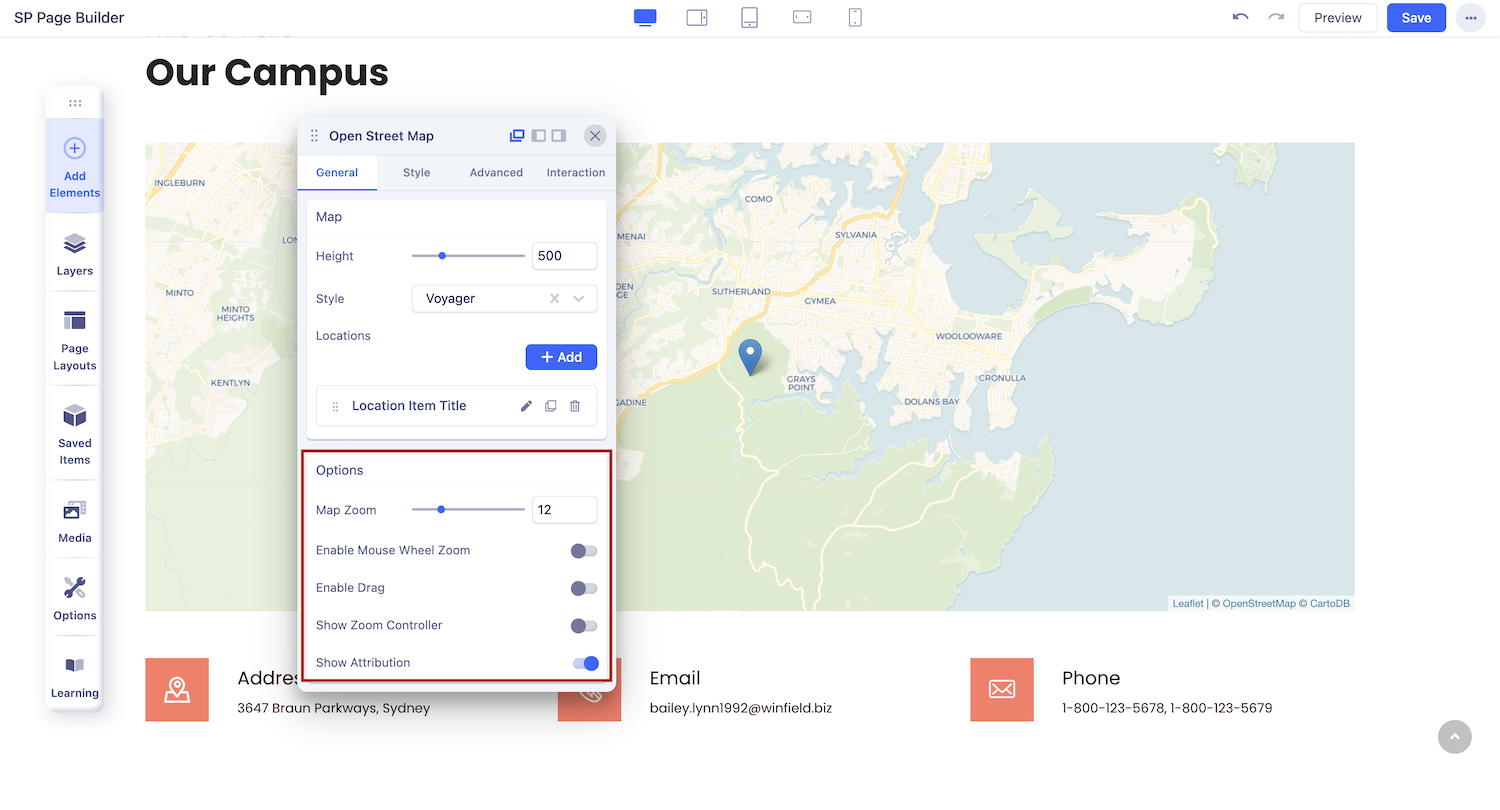This screenshot has width=1500, height=810.
Task: Duplicate the Location Item Title entry
Action: click(x=551, y=406)
